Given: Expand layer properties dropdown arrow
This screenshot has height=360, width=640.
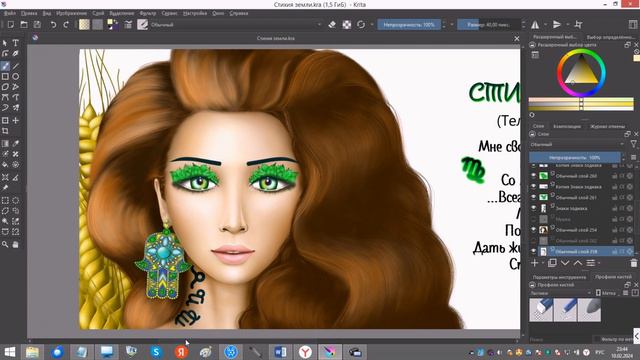Looking at the screenshot, I should (599, 263).
